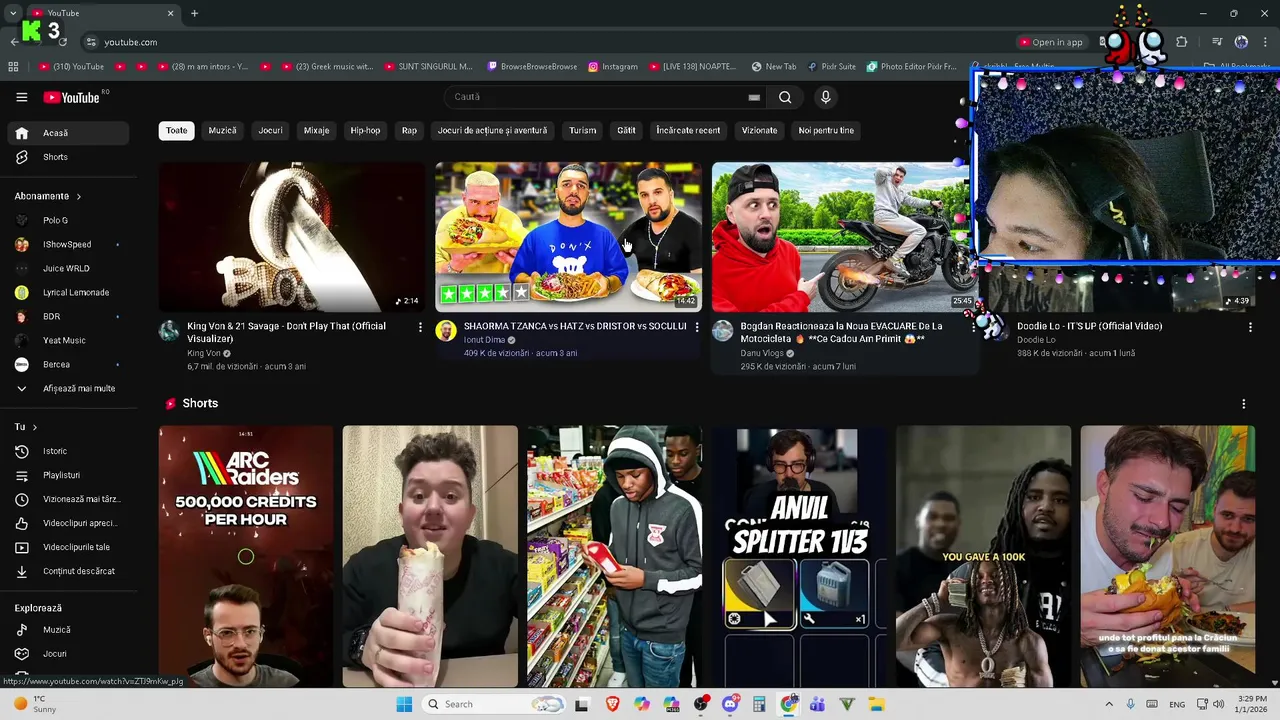Expand Afișează mai multe subscriptions
Viewport: 1280px width, 720px height.
[x=68, y=388]
